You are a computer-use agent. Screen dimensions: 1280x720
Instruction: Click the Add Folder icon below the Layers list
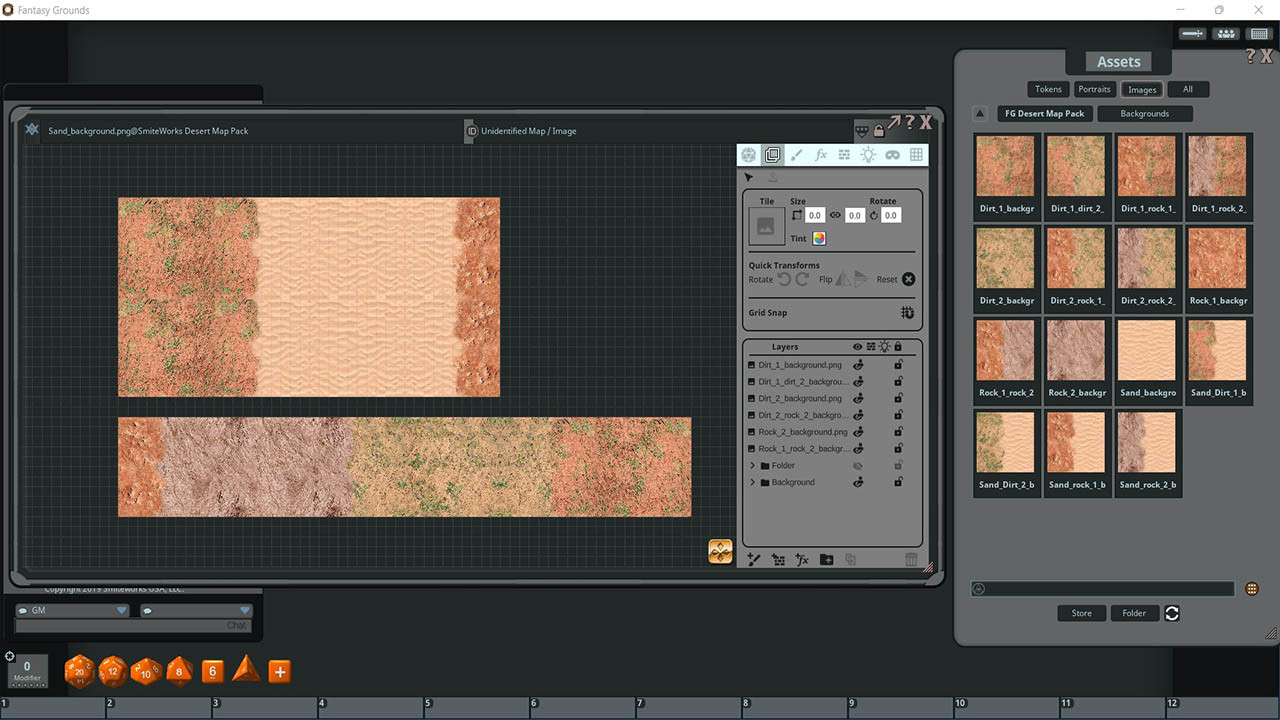pyautogui.click(x=826, y=559)
